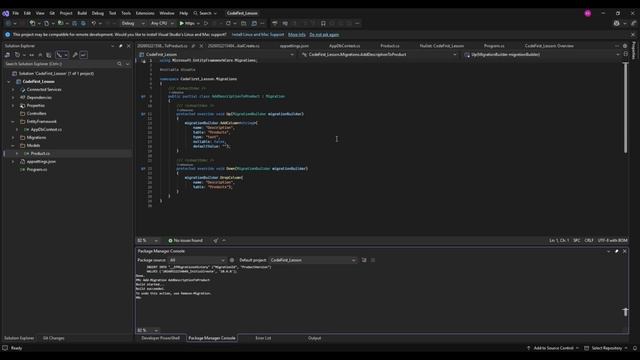This screenshot has height=360, width=640.
Task: Click the Solution Explorer Properties wrench icon
Action: coord(75,55)
